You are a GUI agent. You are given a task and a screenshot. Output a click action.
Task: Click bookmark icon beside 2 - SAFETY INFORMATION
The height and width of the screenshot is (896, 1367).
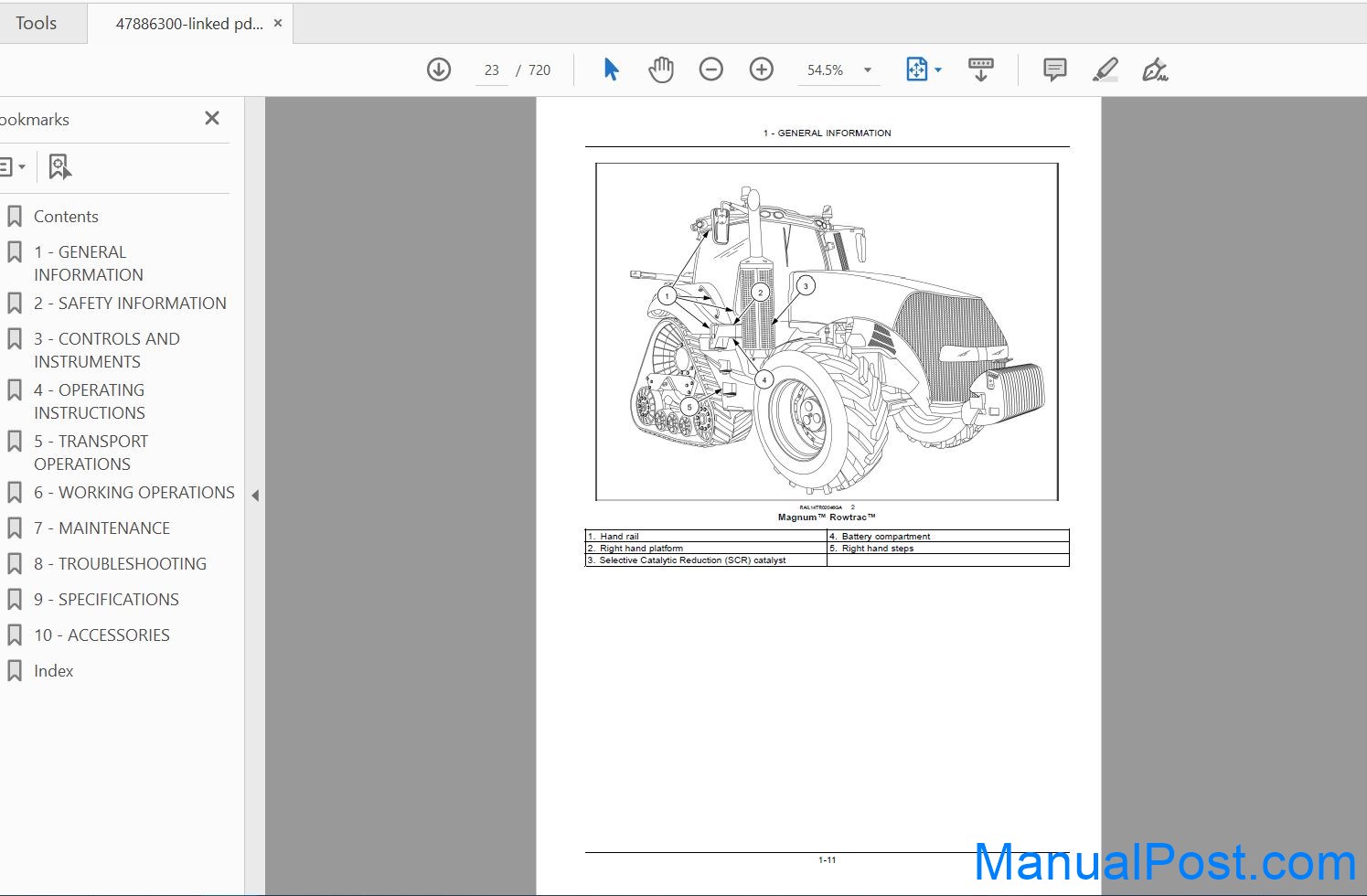coord(15,304)
